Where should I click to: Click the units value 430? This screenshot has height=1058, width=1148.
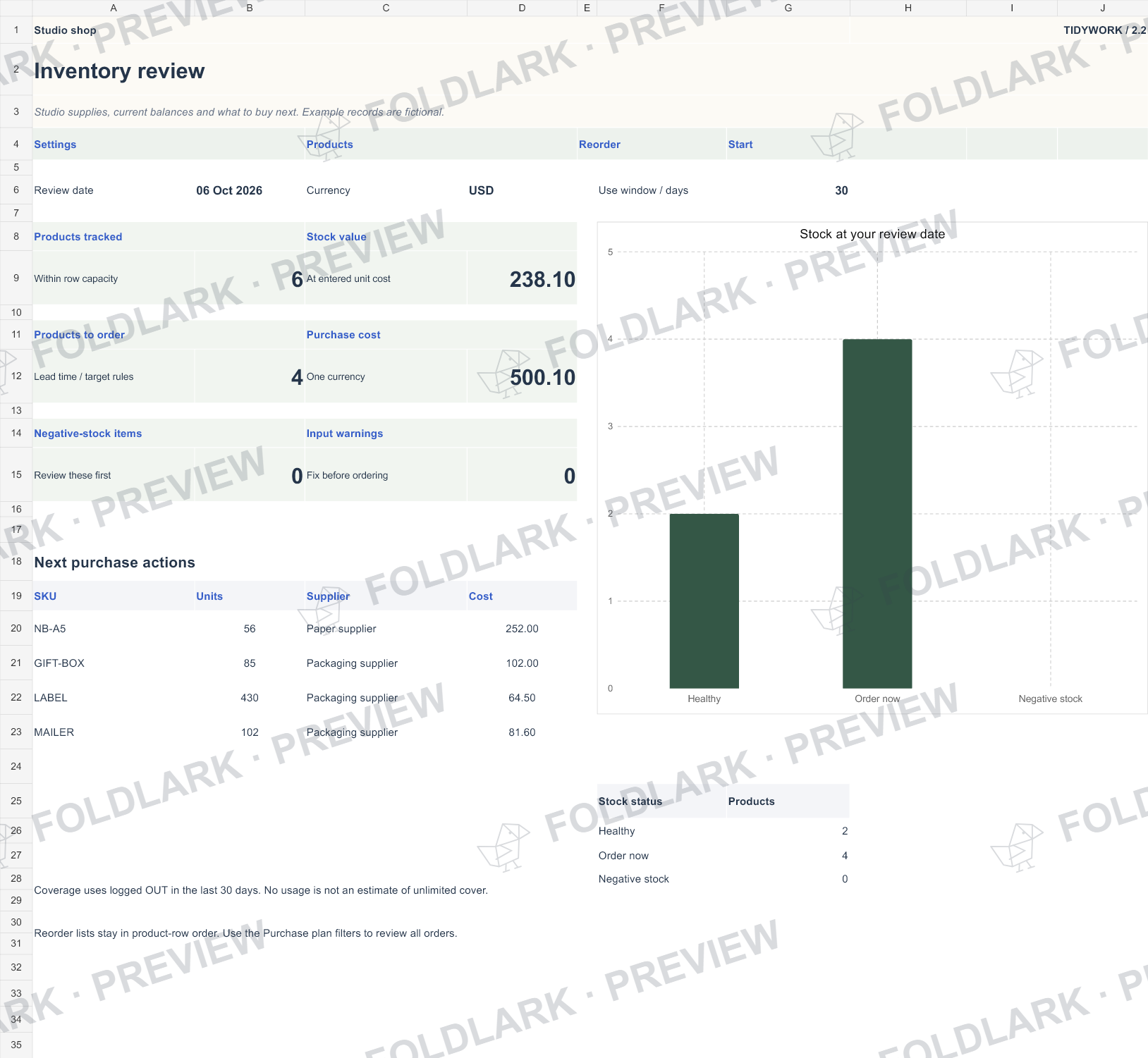tap(250, 698)
